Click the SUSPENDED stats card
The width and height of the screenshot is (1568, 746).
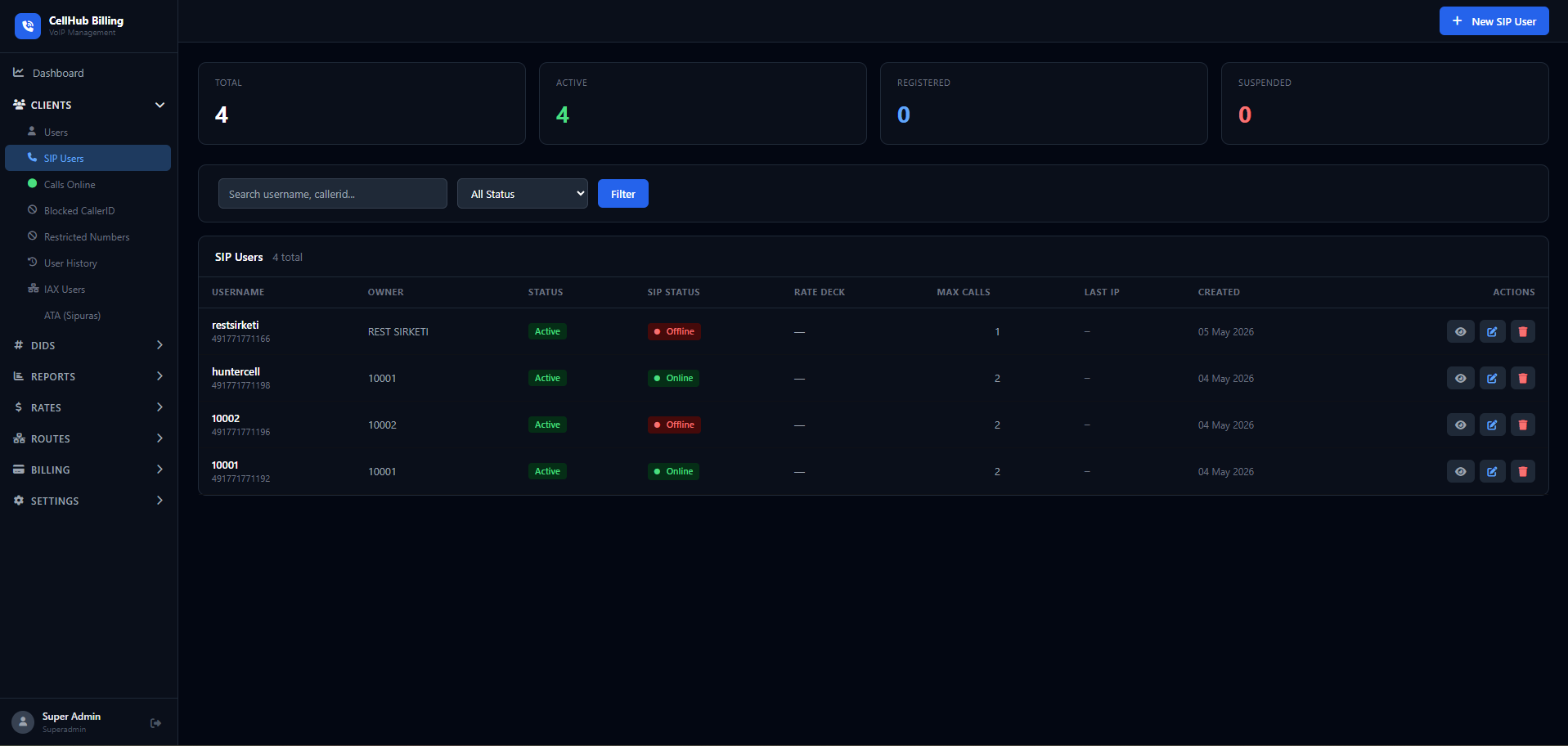pos(1385,103)
